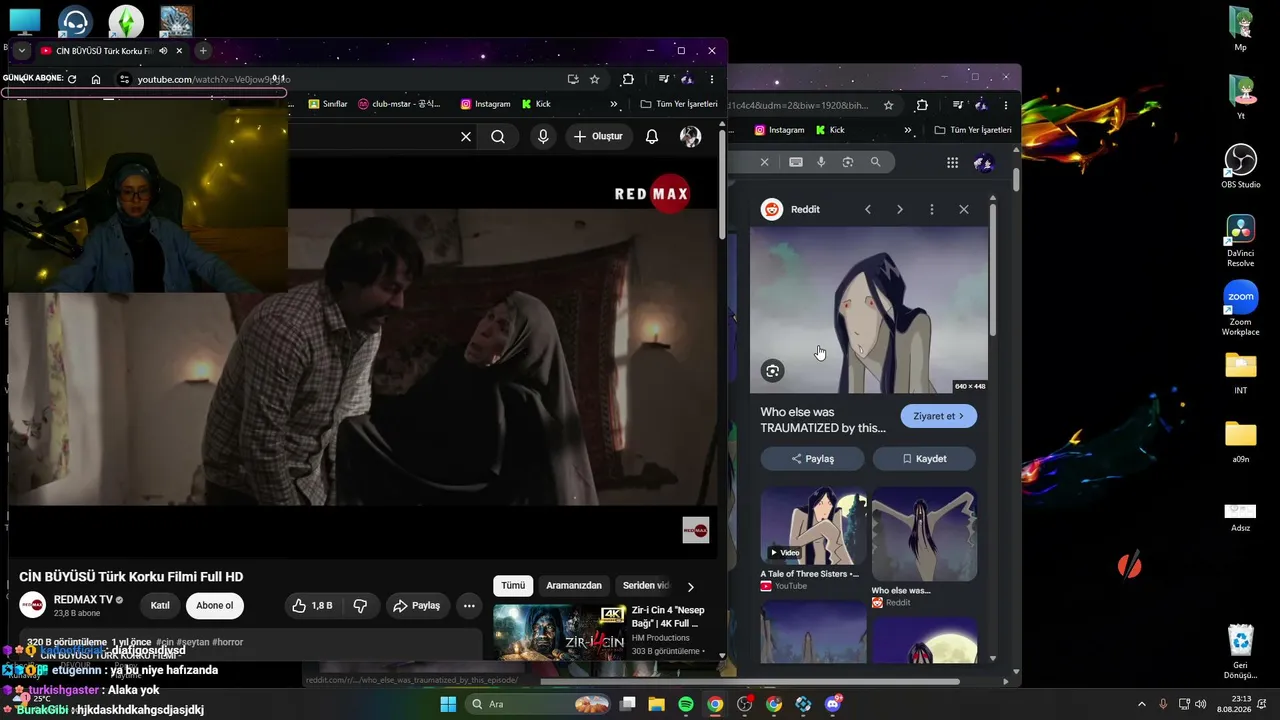Open the Windows Start menu
The image size is (1280, 720).
click(x=448, y=704)
